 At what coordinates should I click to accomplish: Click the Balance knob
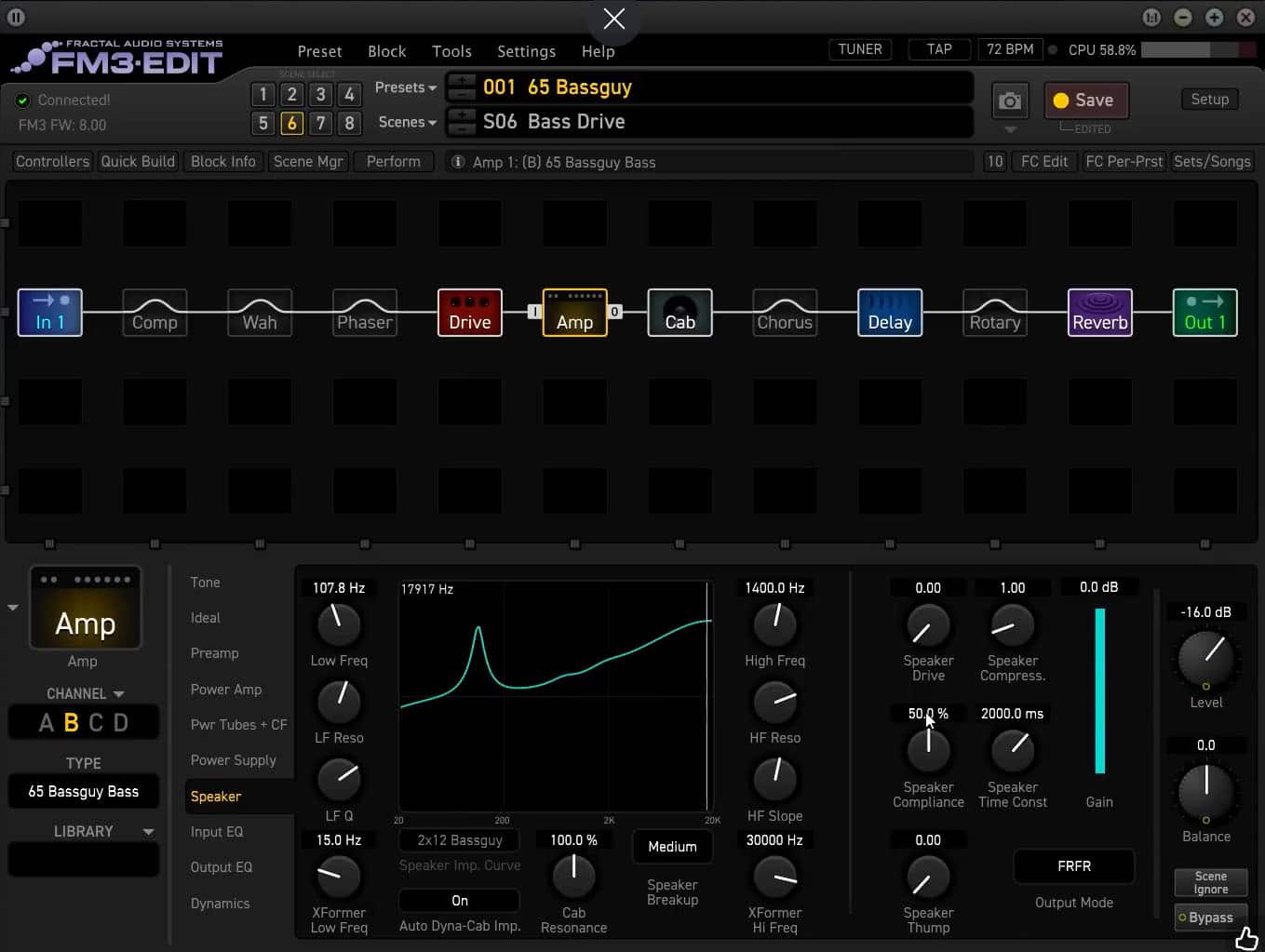point(1205,792)
